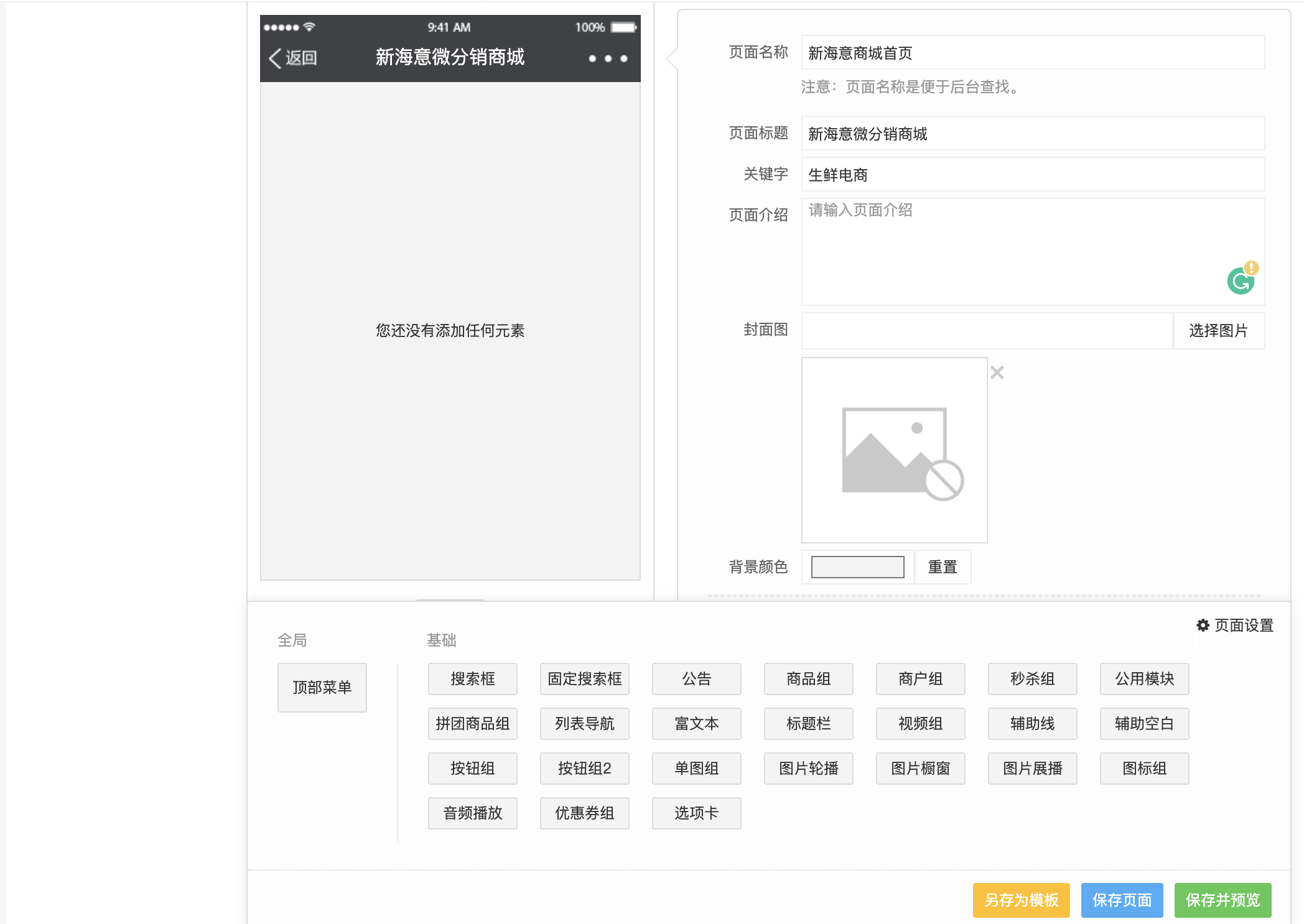This screenshot has height=924, width=1304.
Task: Click the 页面介绍 textarea
Action: click(1033, 251)
